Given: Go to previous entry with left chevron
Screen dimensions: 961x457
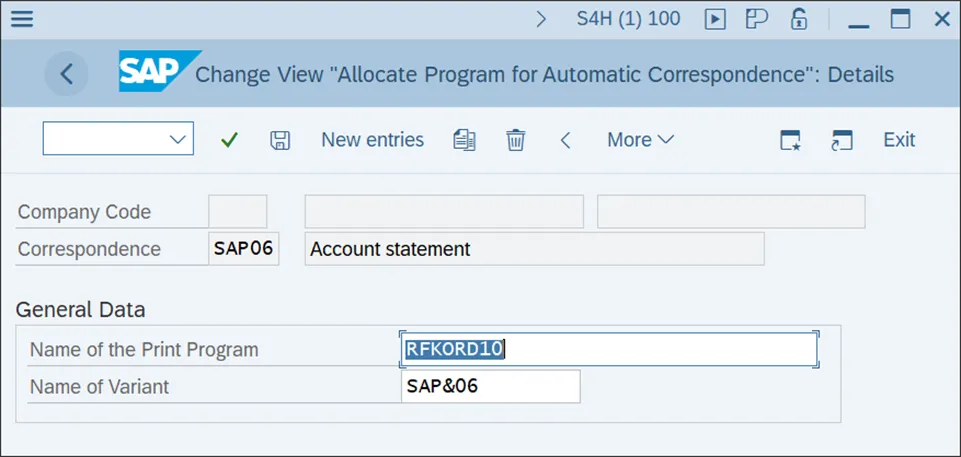Looking at the screenshot, I should [565, 140].
